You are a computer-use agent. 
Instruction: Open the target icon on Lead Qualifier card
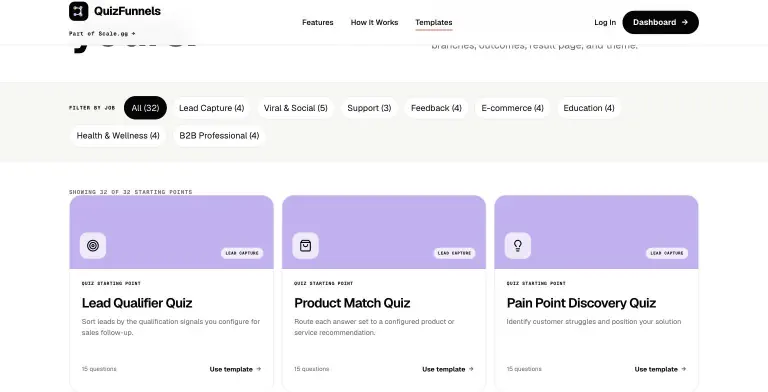pyautogui.click(x=93, y=245)
